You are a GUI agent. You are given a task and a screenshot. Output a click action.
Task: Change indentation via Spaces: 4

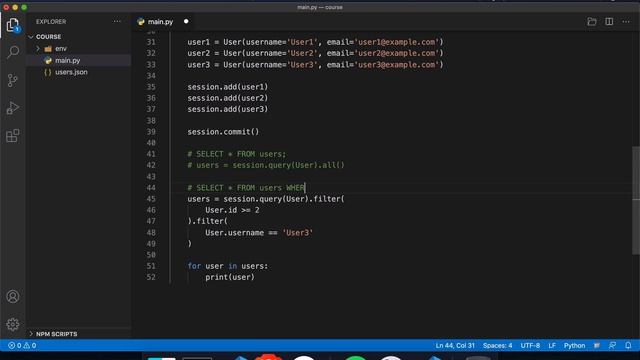497,346
